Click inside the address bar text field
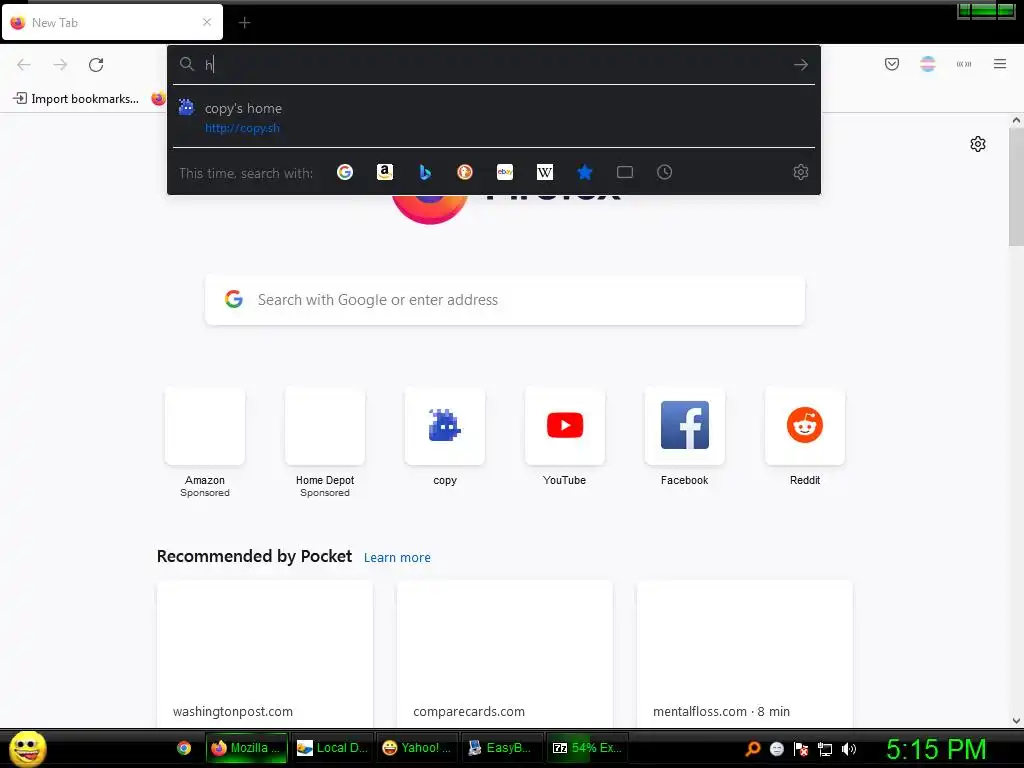This screenshot has width=1024, height=768. (x=496, y=65)
